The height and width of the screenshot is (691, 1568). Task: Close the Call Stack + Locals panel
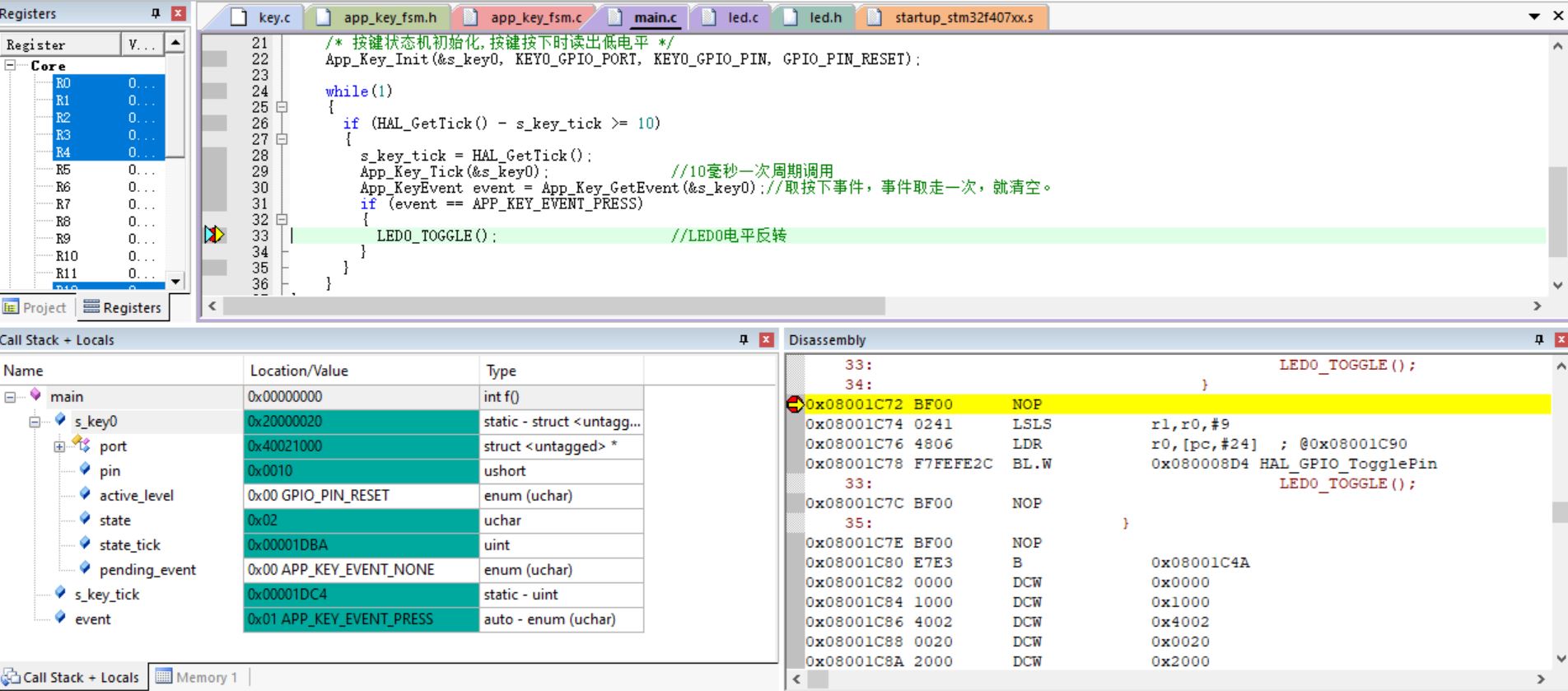tap(766, 339)
